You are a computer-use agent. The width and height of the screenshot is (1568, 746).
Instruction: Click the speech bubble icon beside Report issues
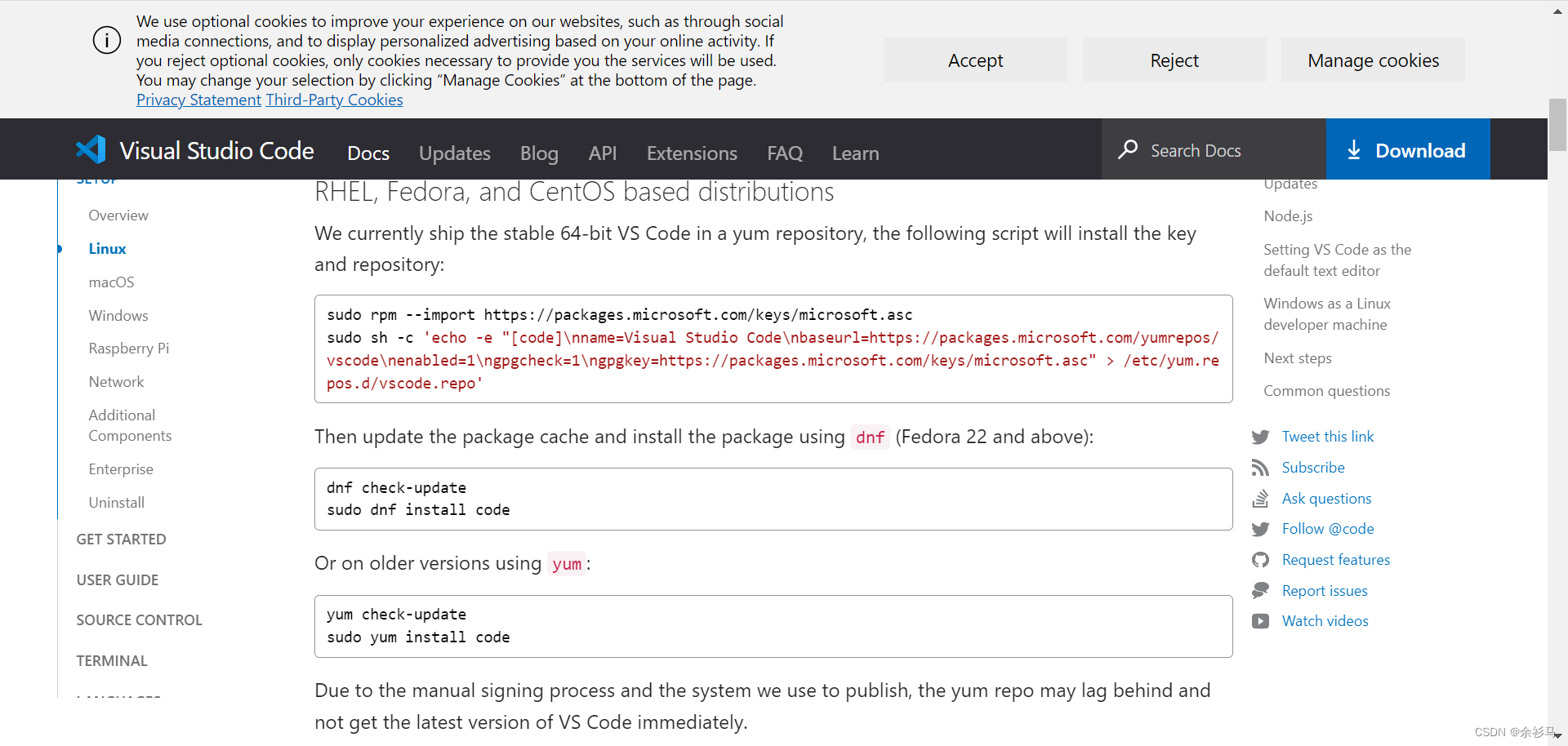click(x=1260, y=591)
